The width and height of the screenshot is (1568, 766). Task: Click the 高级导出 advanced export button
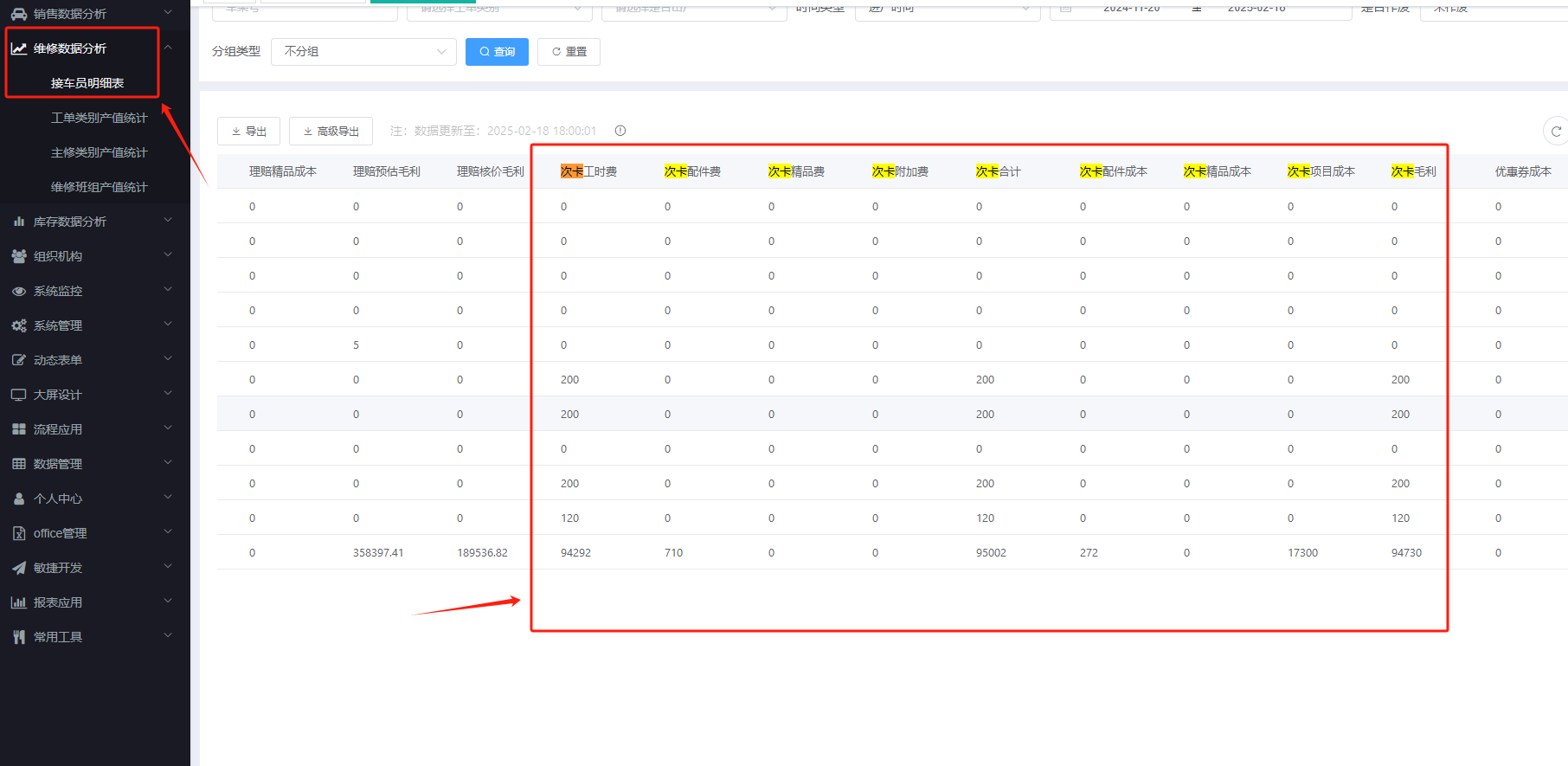point(331,132)
